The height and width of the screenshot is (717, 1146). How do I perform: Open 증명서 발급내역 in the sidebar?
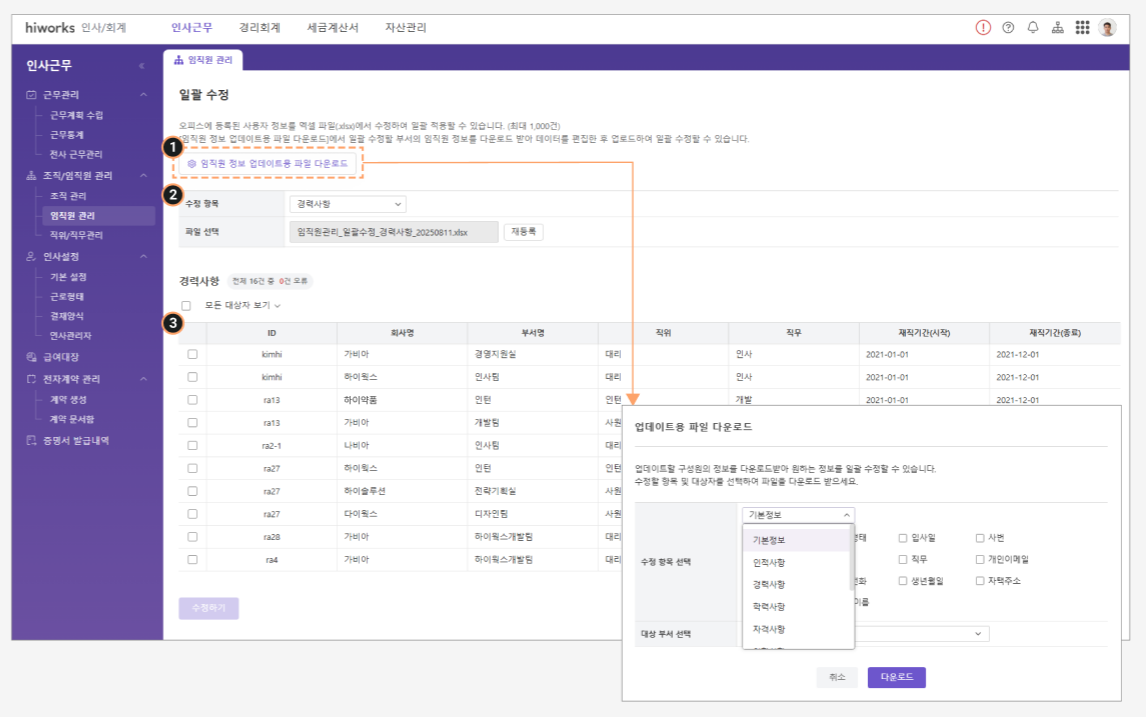click(x=75, y=441)
